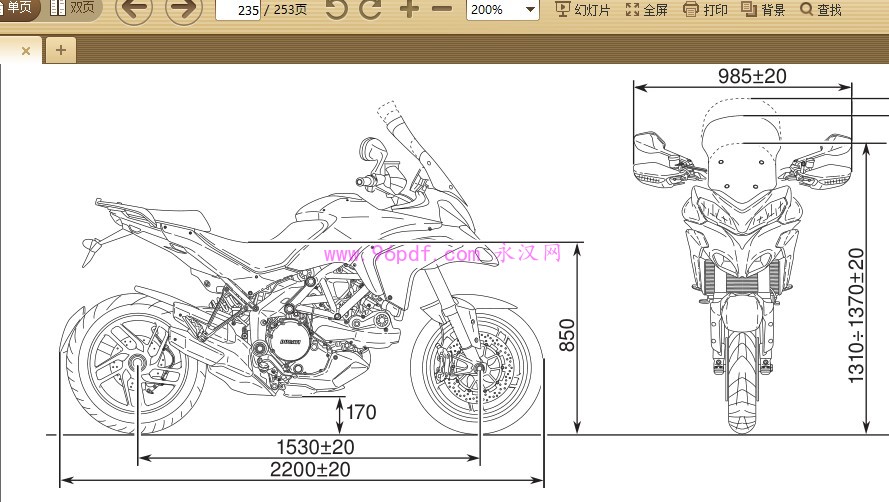Image resolution: width=889 pixels, height=502 pixels.
Task: Click the 170 ground clearance dimension
Action: [361, 412]
